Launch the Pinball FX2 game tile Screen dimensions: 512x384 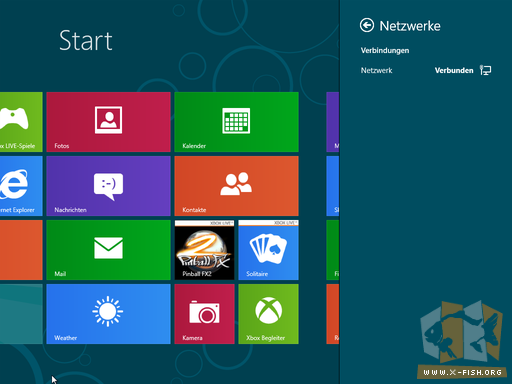204,250
